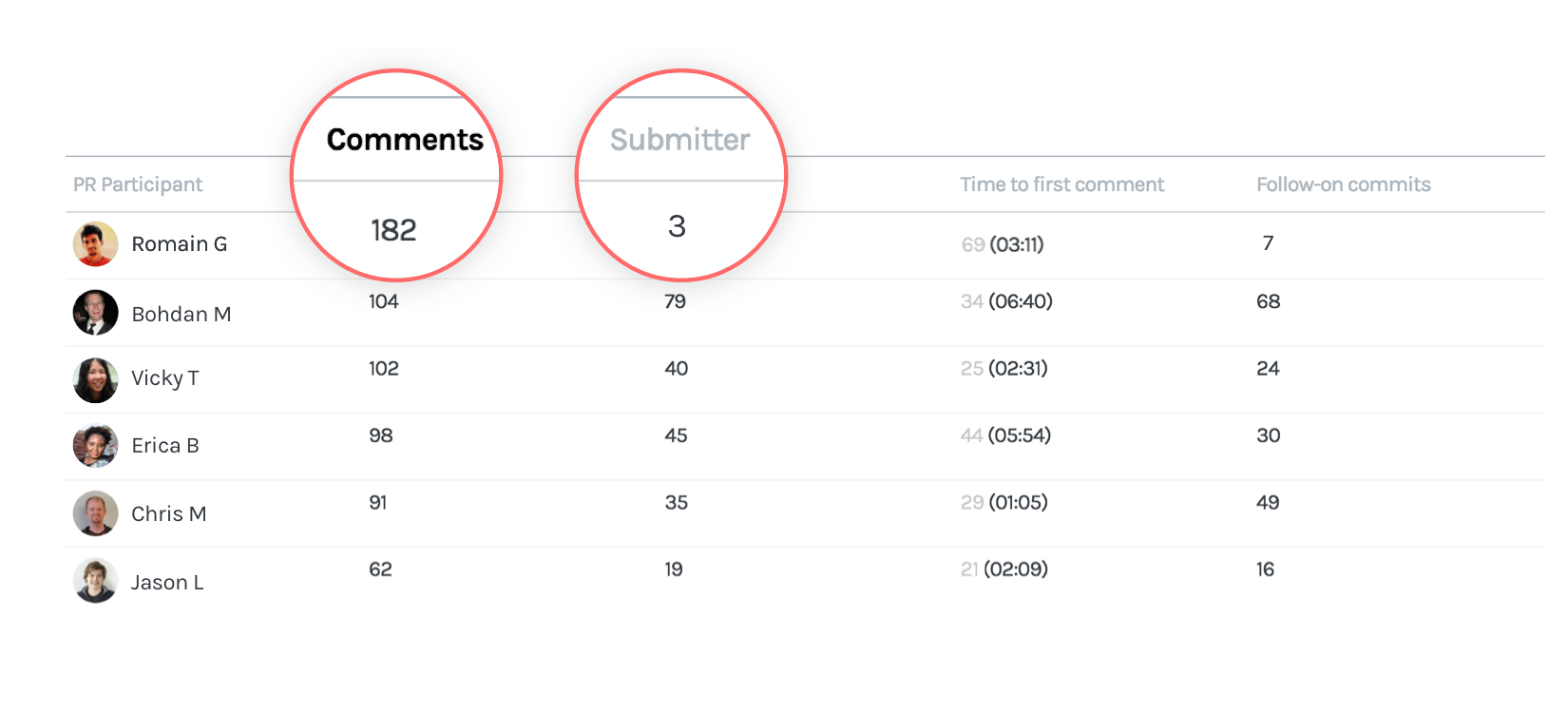The width and height of the screenshot is (1568, 713).
Task: Select the Vicky T name link
Action: [164, 378]
